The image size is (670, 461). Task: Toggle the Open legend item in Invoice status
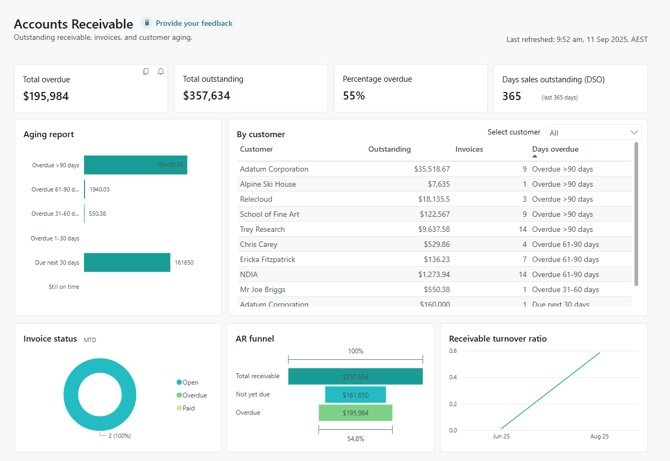coord(188,382)
